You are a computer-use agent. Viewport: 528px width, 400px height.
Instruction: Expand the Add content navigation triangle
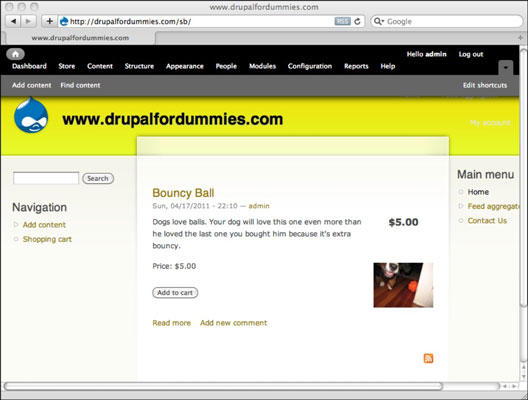(x=15, y=224)
